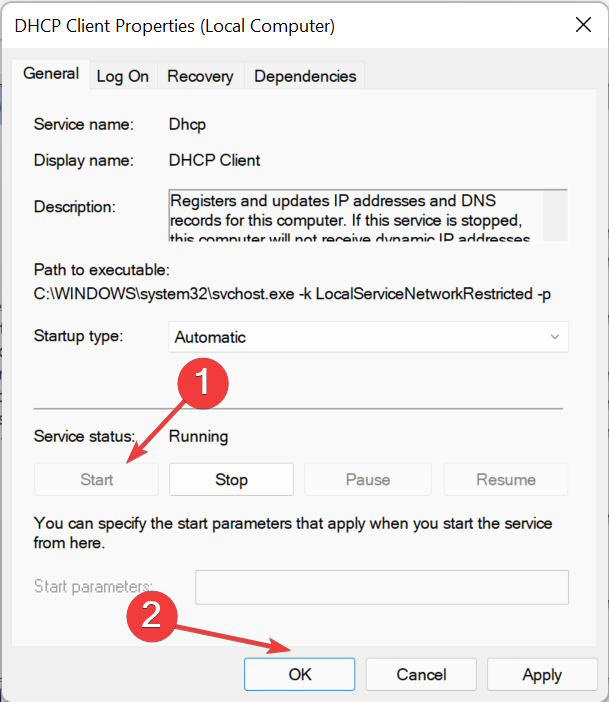This screenshot has height=702, width=609.
Task: Switch to the General tab
Action: coord(51,74)
